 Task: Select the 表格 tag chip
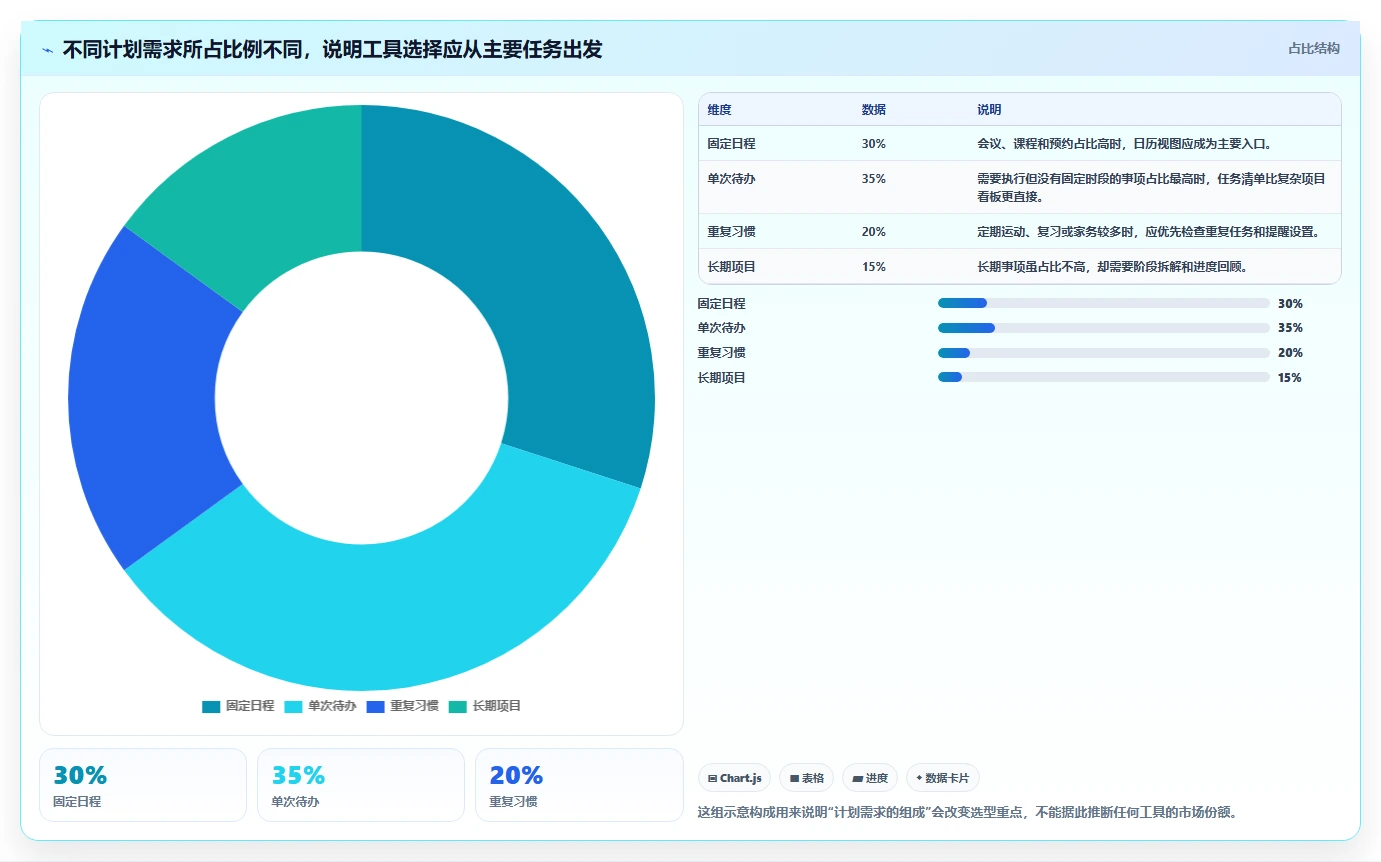[806, 778]
